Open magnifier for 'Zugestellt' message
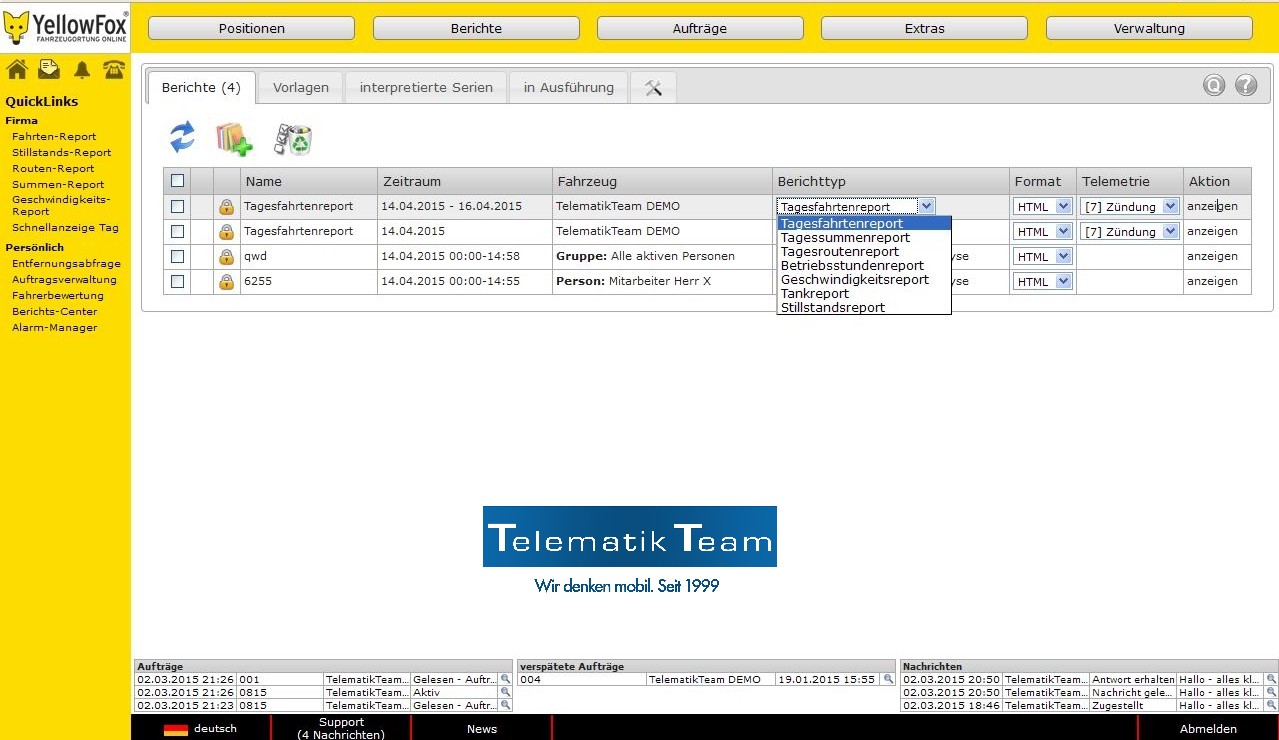 point(1271,705)
